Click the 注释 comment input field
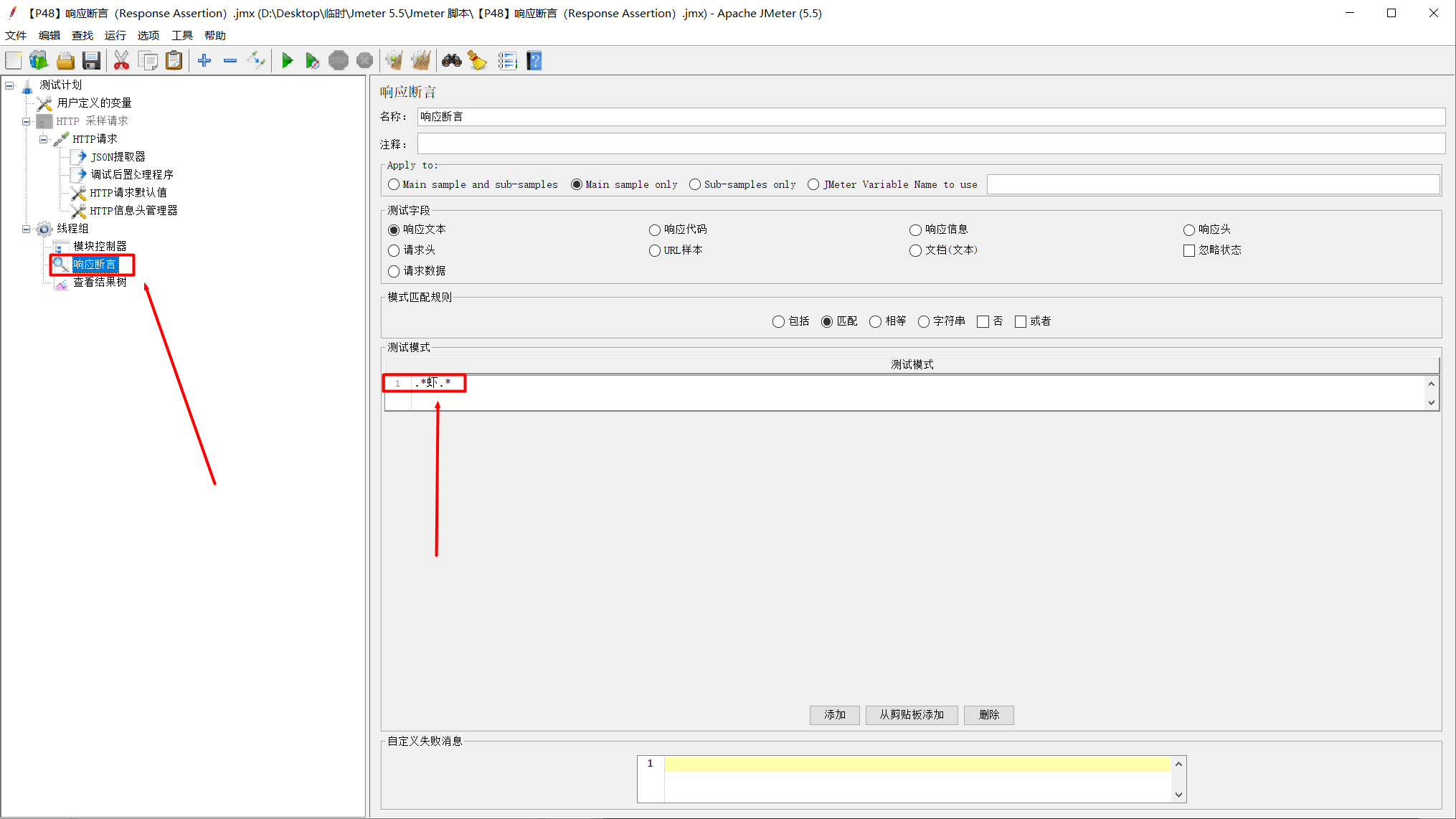Image resolution: width=1456 pixels, height=819 pixels. pyautogui.click(x=930, y=144)
